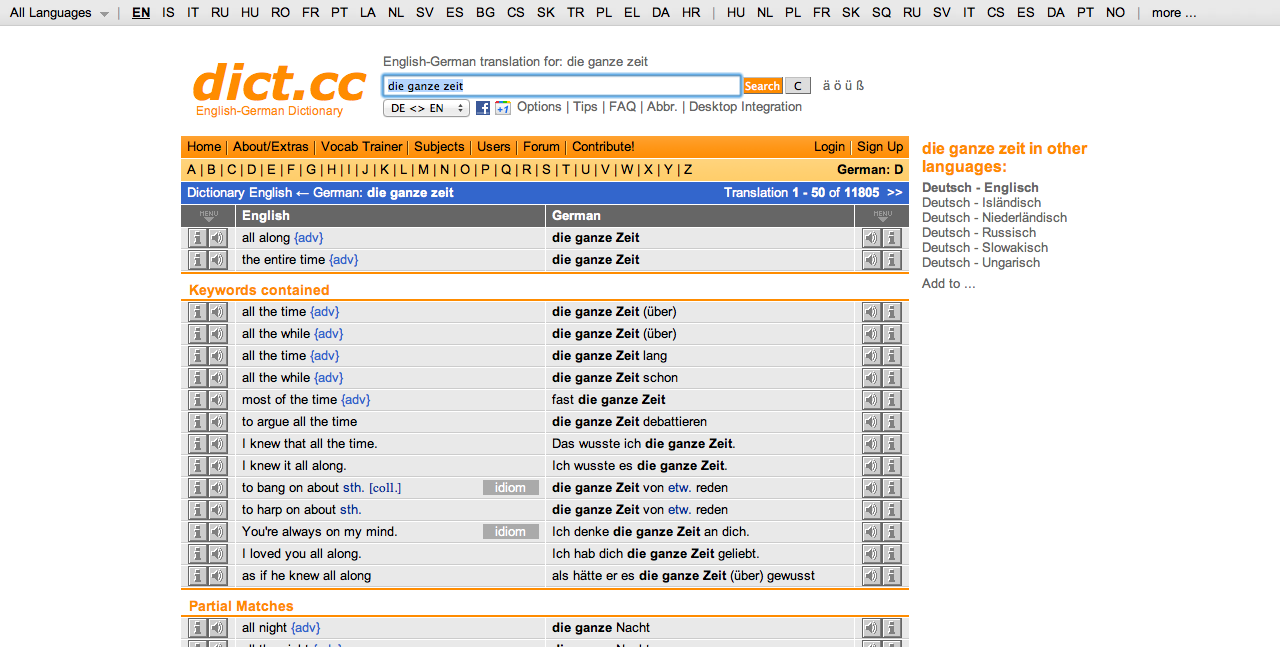1280x647 pixels.
Task: Go to next results with >> arrows
Action: (894, 193)
